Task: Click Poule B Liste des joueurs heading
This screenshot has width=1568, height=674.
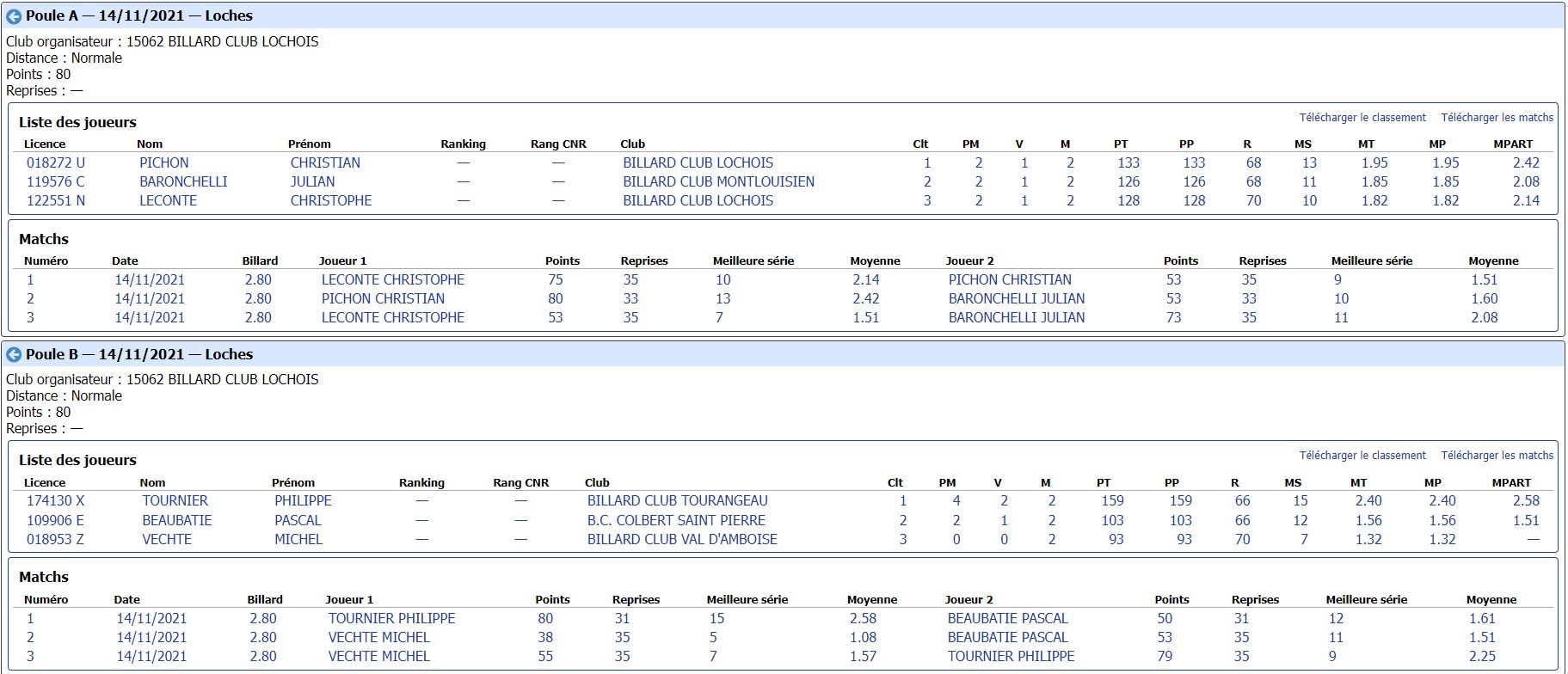Action: tap(77, 461)
